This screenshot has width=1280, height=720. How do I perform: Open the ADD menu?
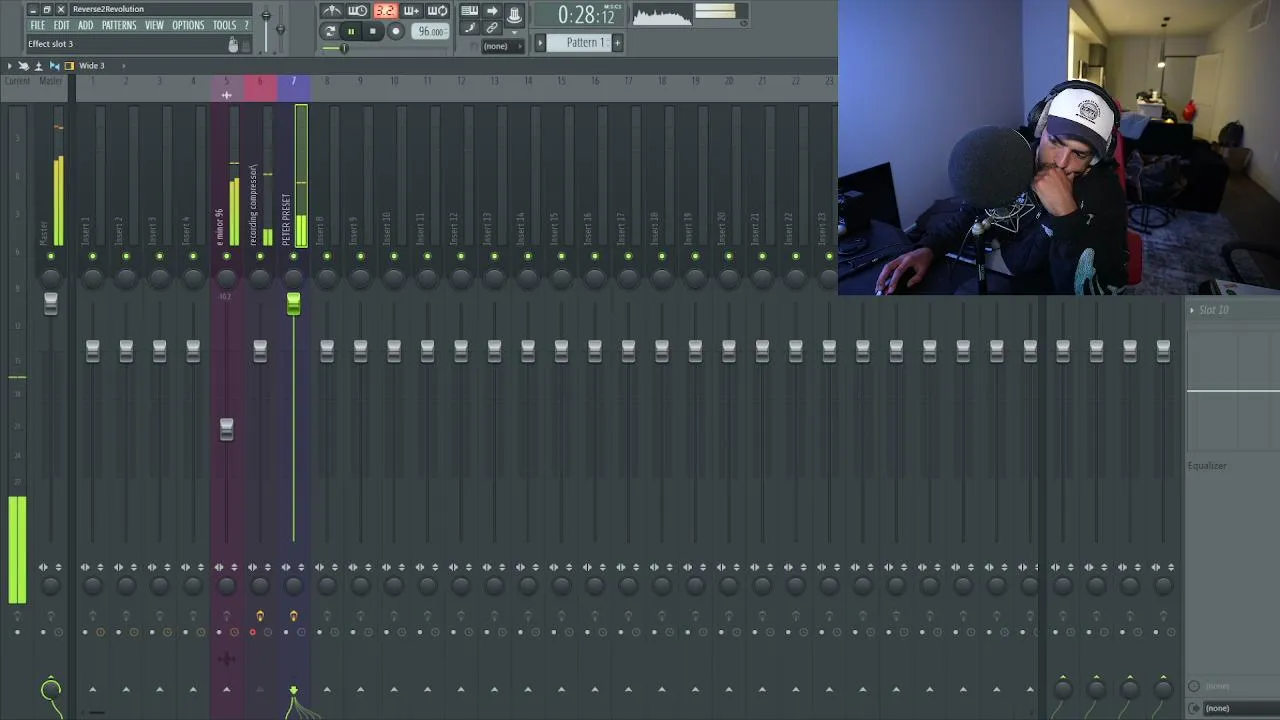click(x=85, y=25)
